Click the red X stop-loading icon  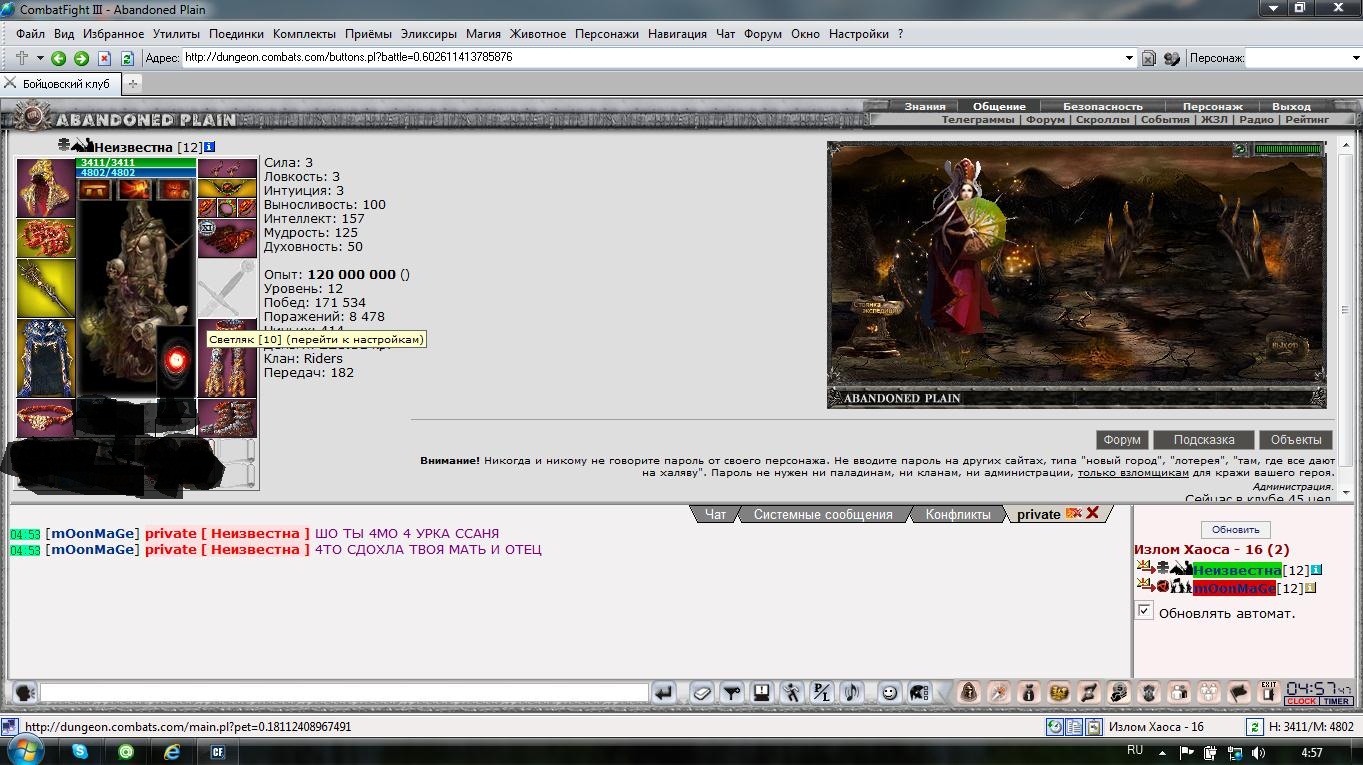tap(104, 58)
